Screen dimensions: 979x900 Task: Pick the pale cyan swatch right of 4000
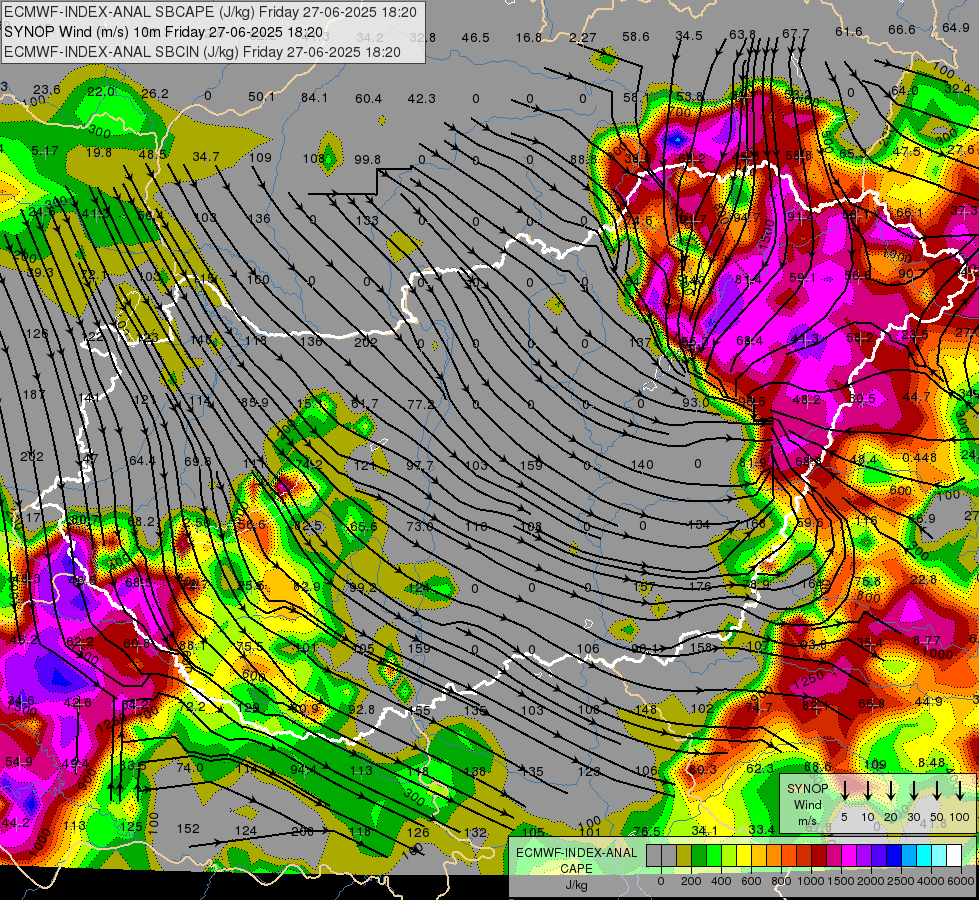[939, 855]
